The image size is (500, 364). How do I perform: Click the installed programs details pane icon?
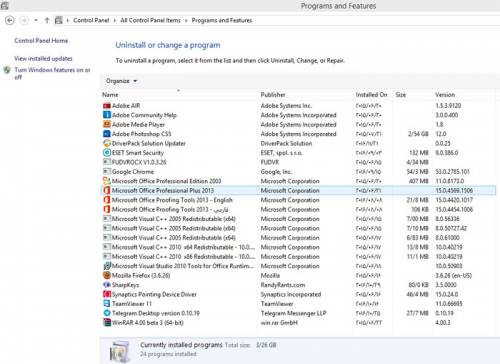[x=120, y=351]
